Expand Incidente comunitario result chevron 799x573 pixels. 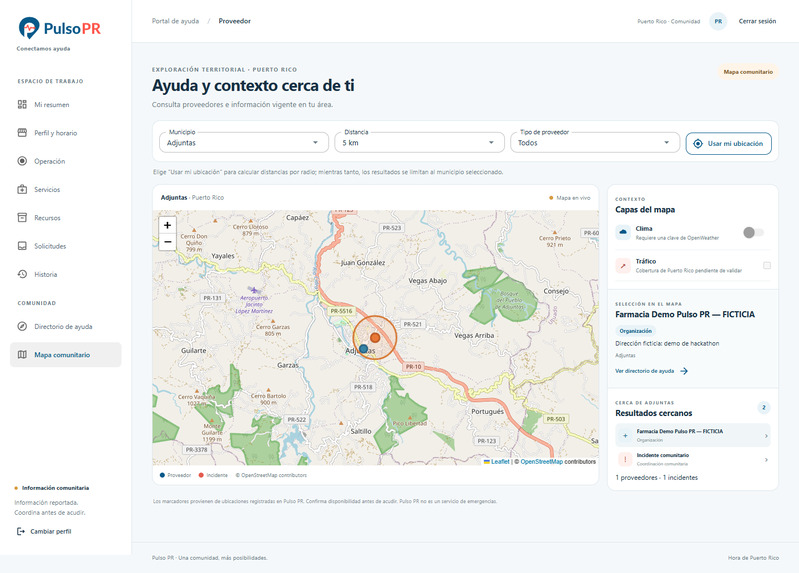[x=766, y=460]
